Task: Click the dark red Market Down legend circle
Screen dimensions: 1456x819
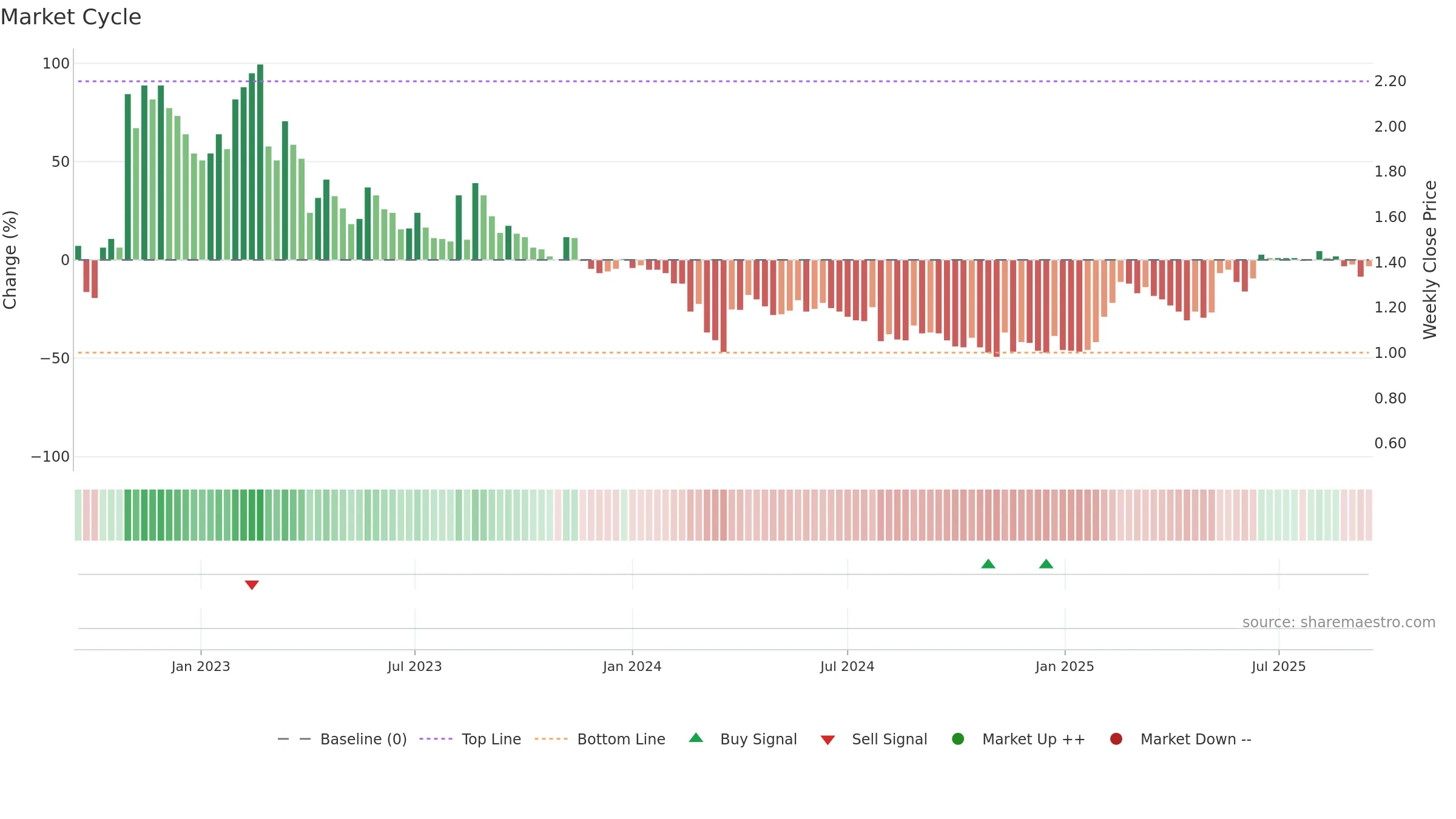Action: [x=1116, y=738]
